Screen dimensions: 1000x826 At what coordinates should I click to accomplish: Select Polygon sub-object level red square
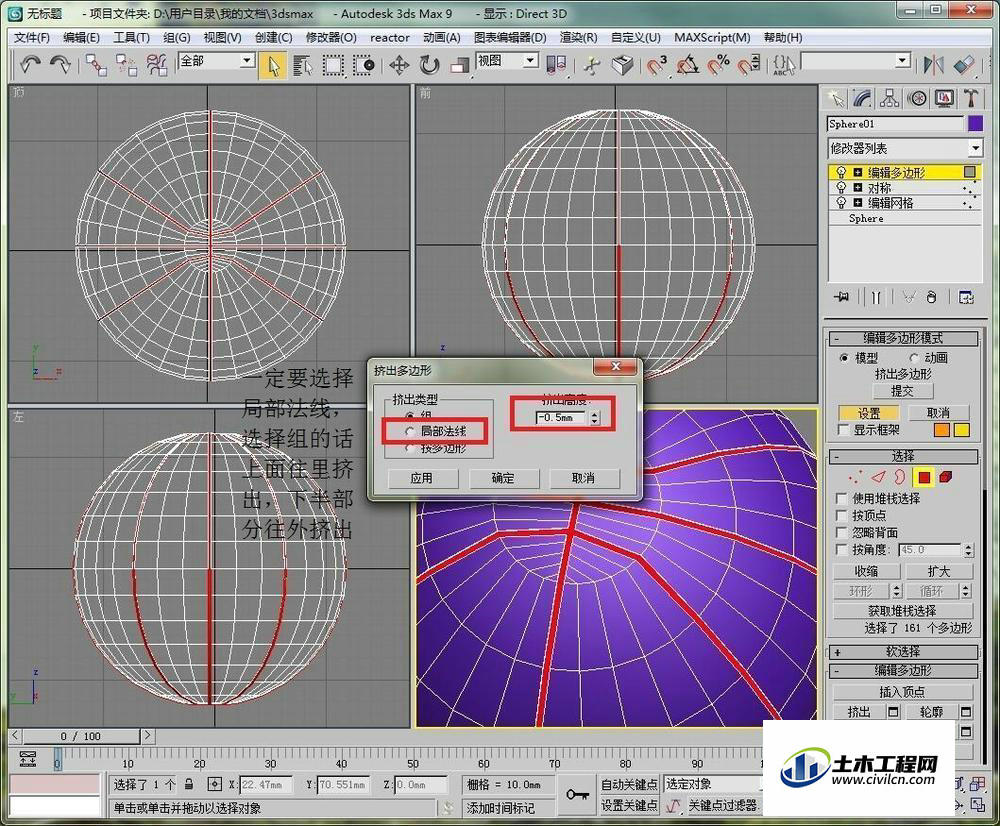point(924,477)
